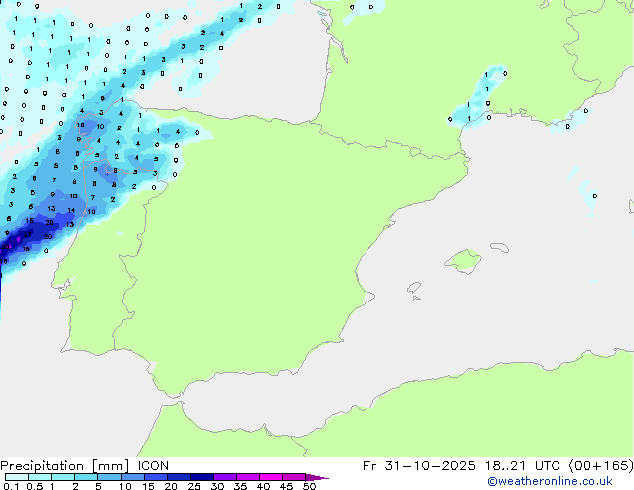Click the '45' legend scale label
The width and height of the screenshot is (634, 490).
[x=286, y=486]
